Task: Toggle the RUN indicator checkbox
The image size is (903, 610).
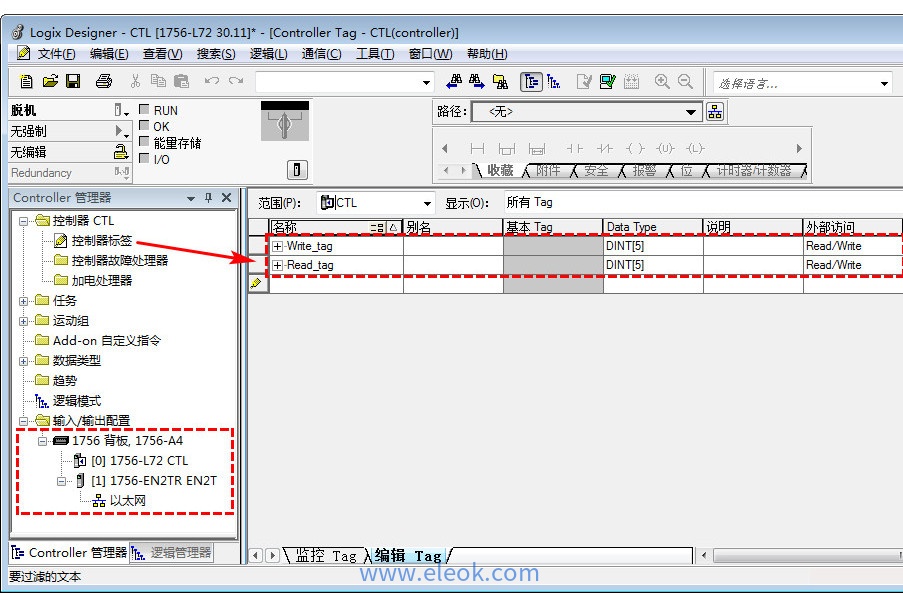Action: tap(144, 110)
